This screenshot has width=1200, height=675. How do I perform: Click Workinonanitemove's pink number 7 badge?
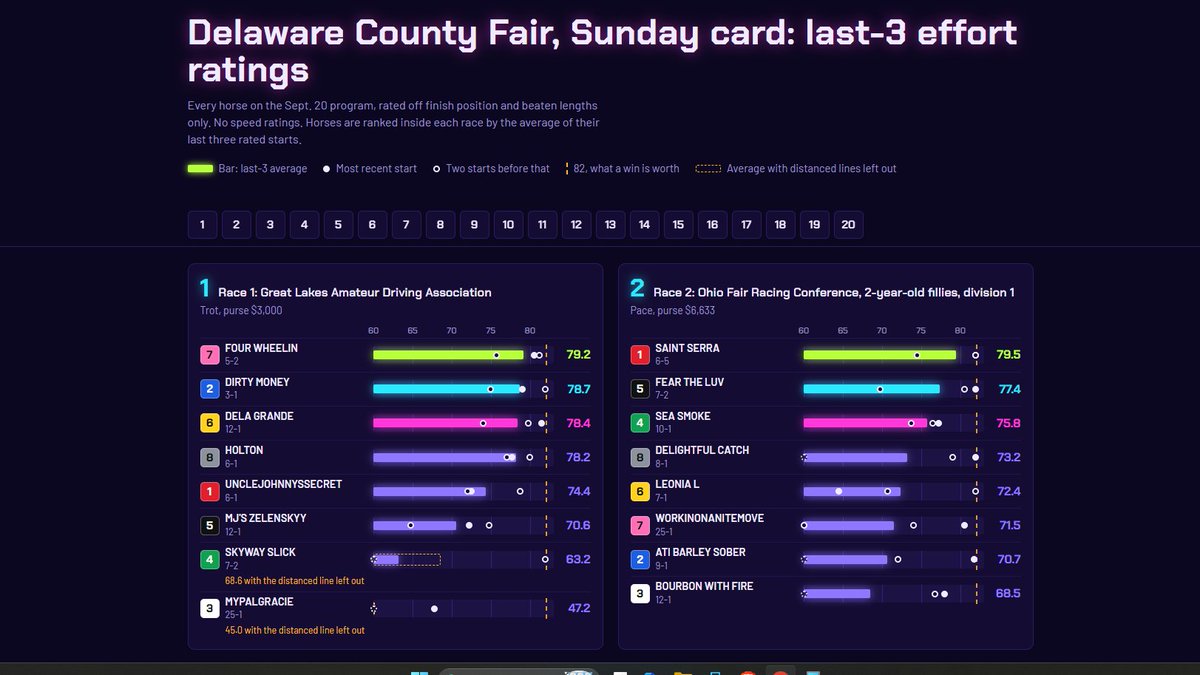point(640,525)
